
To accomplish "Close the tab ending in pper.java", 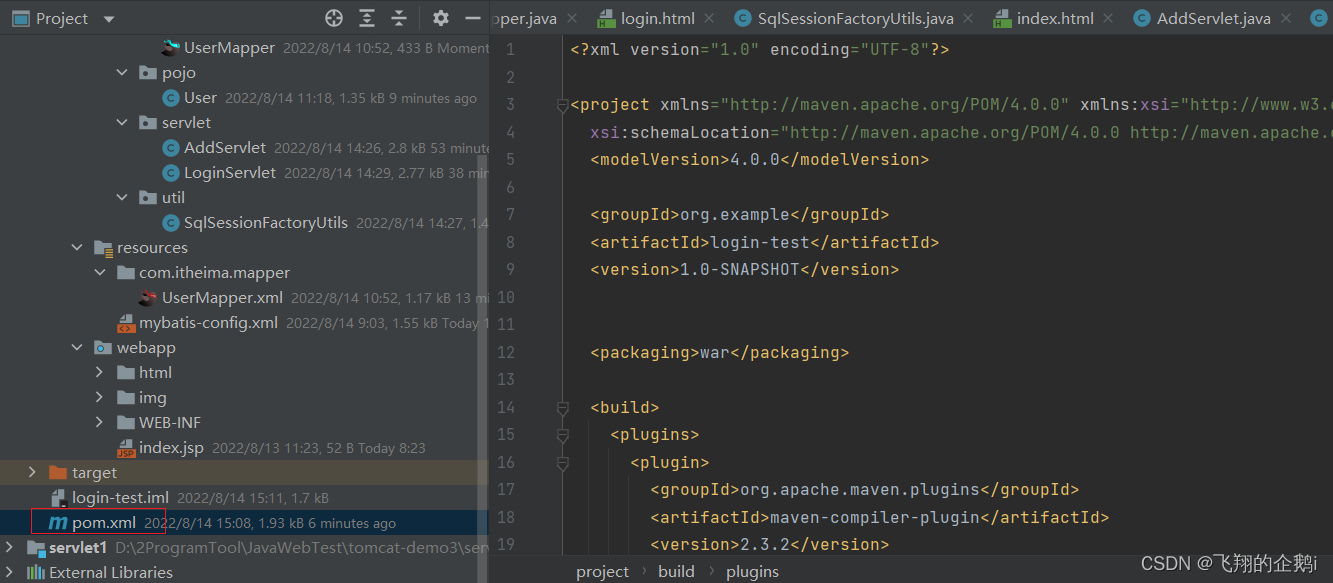I will [573, 18].
